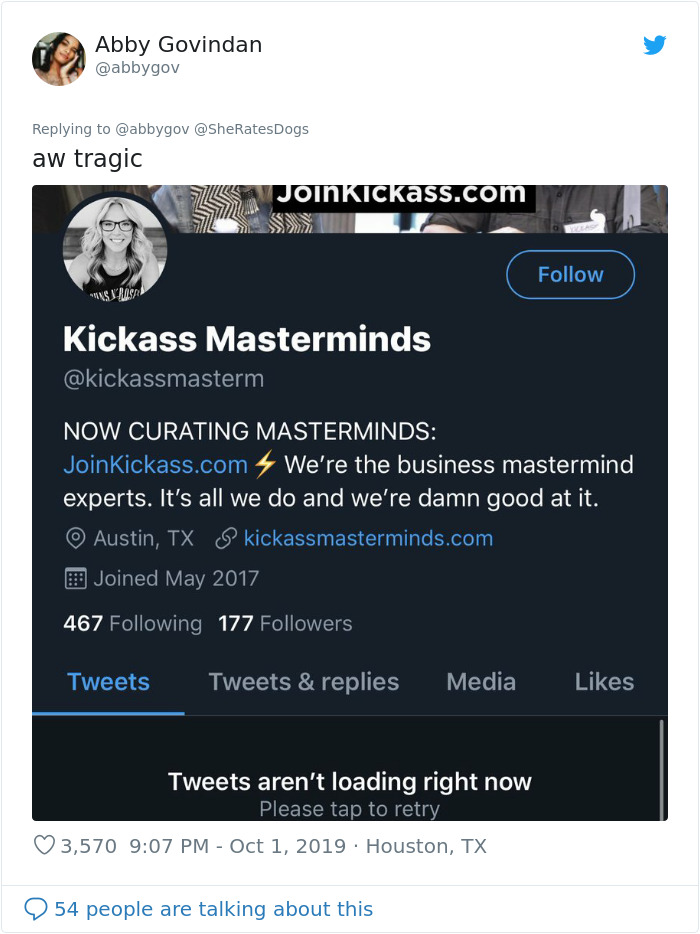Tap Please tap to retry
This screenshot has height=934, width=700.
tap(350, 809)
